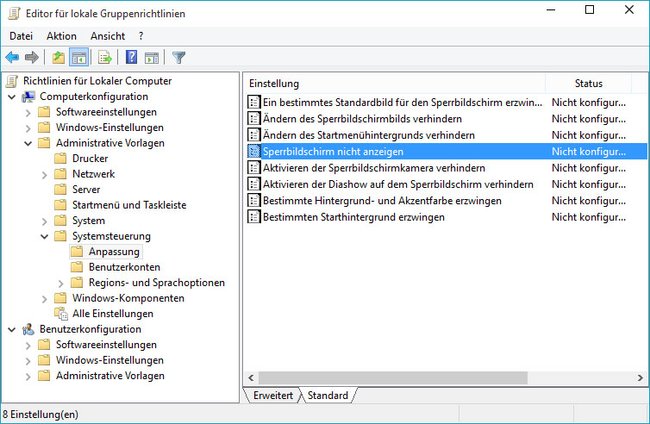Click the horizontal scrollbar thumb
650x424 pixels.
[x=393, y=378]
